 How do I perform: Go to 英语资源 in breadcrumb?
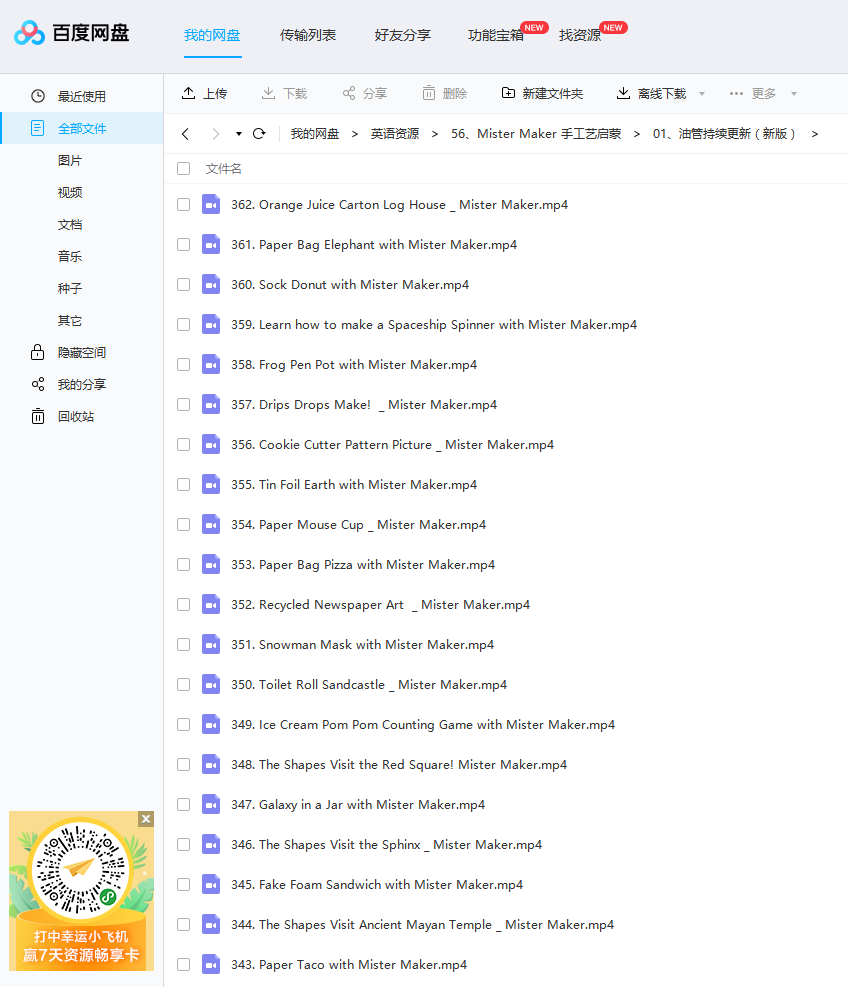pyautogui.click(x=395, y=133)
